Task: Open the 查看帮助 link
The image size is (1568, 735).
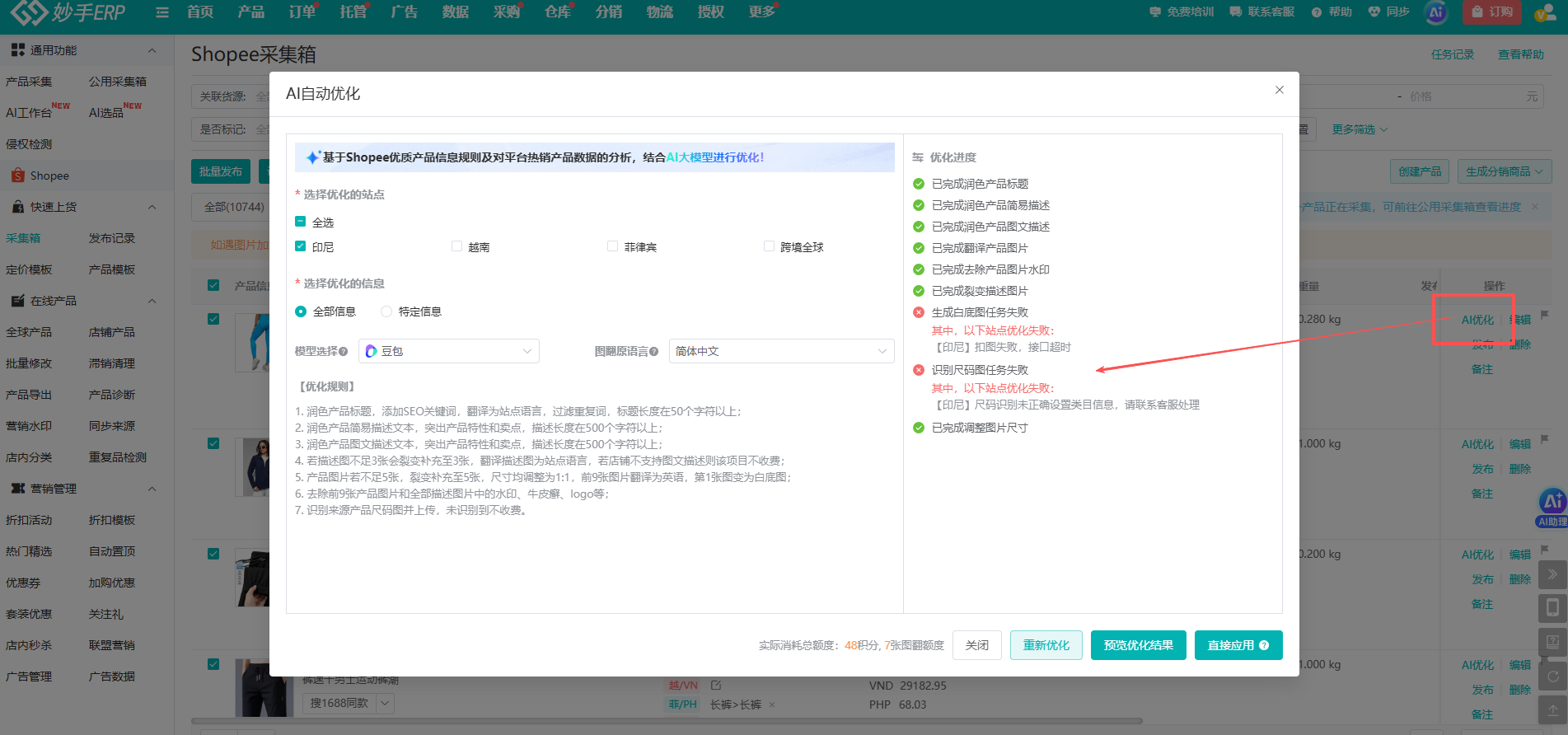Action: click(1521, 54)
